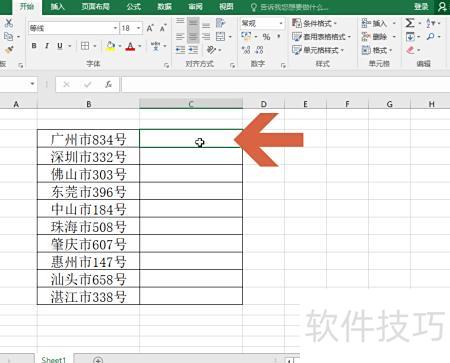Open Format as Table 套用表格格式
The width and height of the screenshot is (450, 363).
(321, 37)
